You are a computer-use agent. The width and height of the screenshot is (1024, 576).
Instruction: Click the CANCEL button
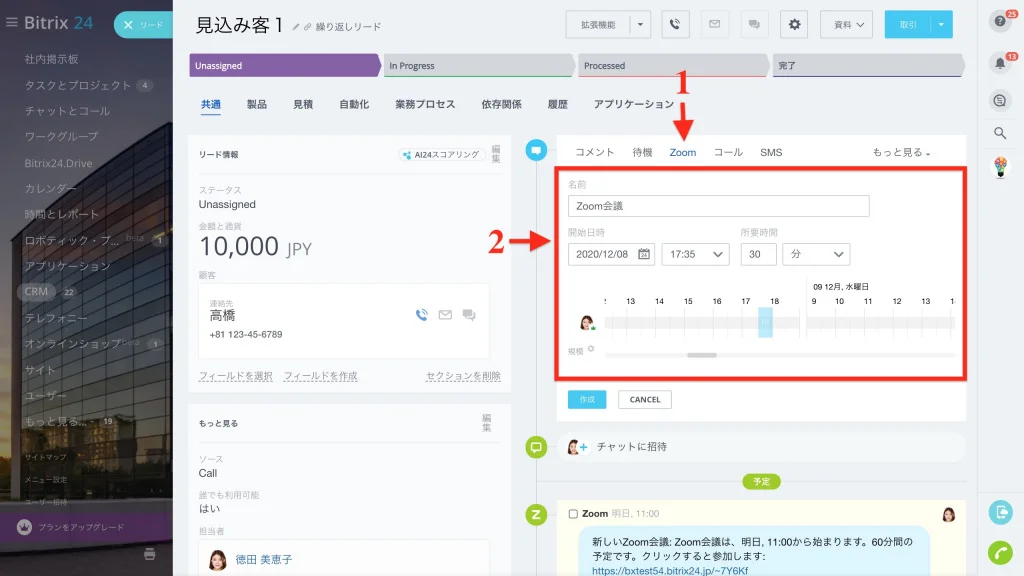645,400
